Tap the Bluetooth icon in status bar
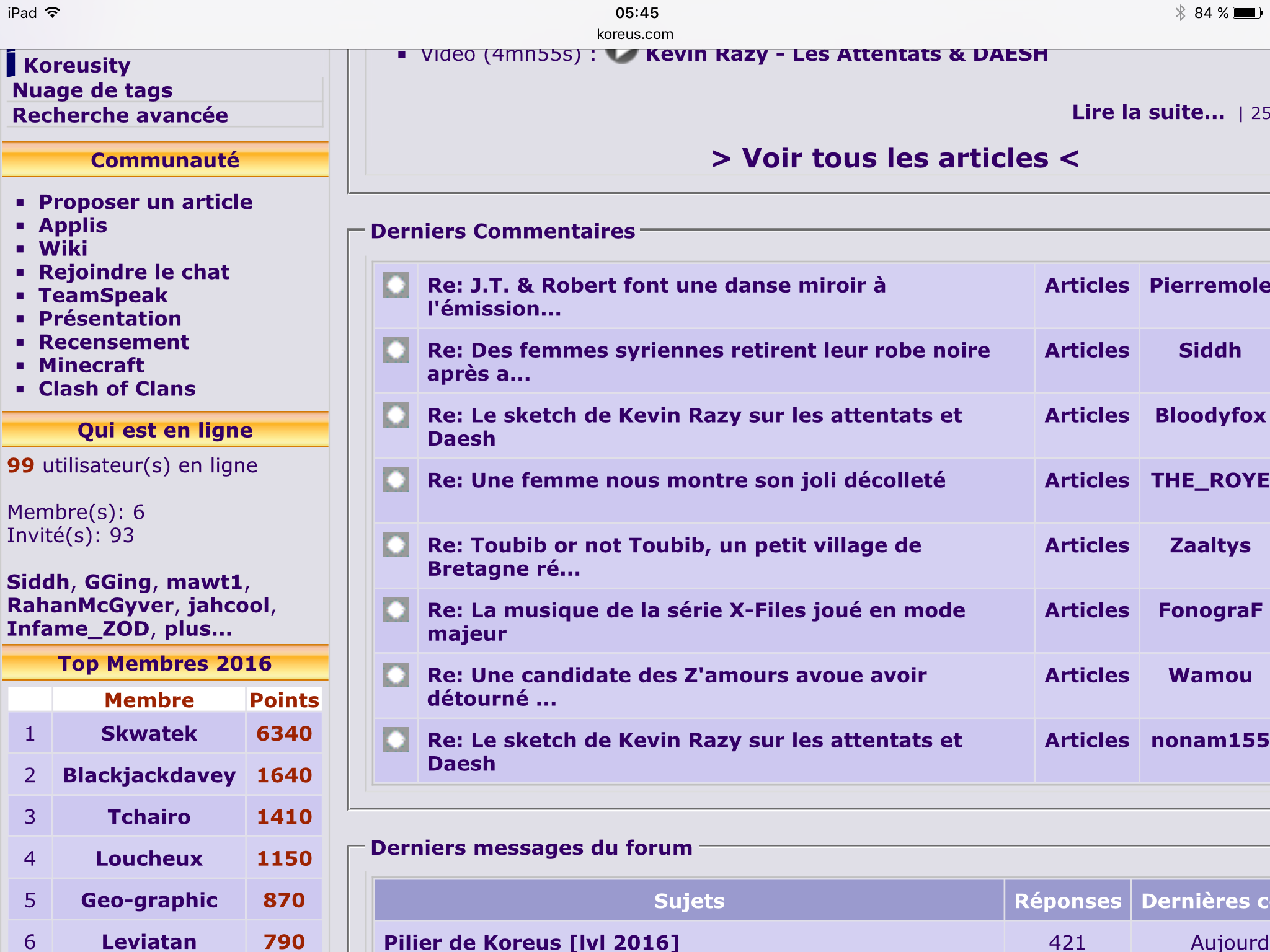 1179,13
